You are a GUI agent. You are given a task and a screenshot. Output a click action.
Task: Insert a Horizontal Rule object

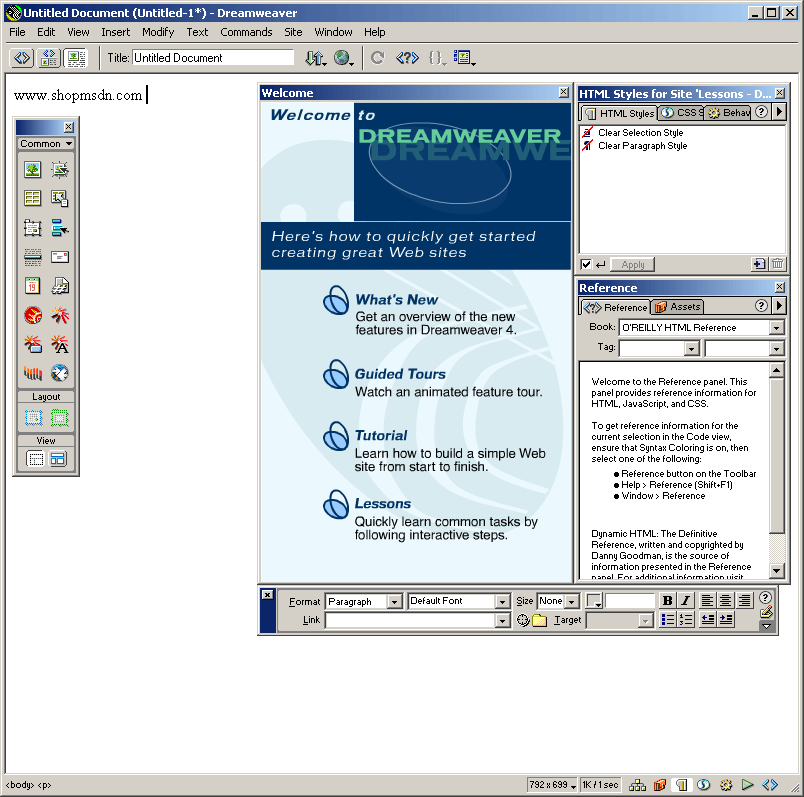coord(32,257)
